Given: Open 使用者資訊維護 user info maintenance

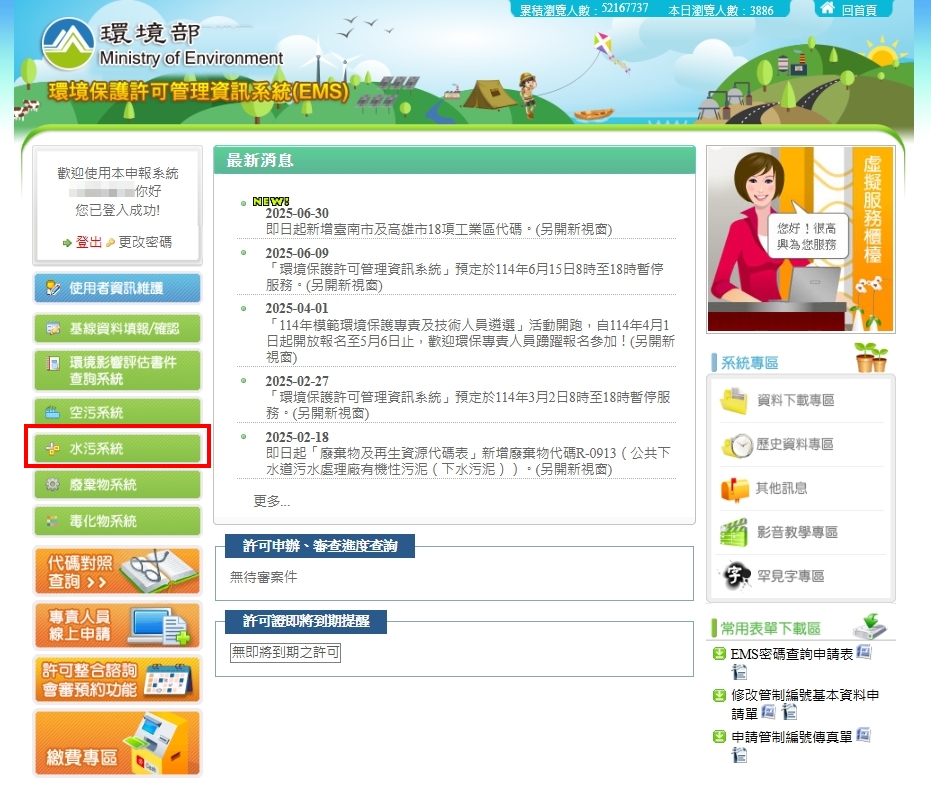Looking at the screenshot, I should pos(117,288).
